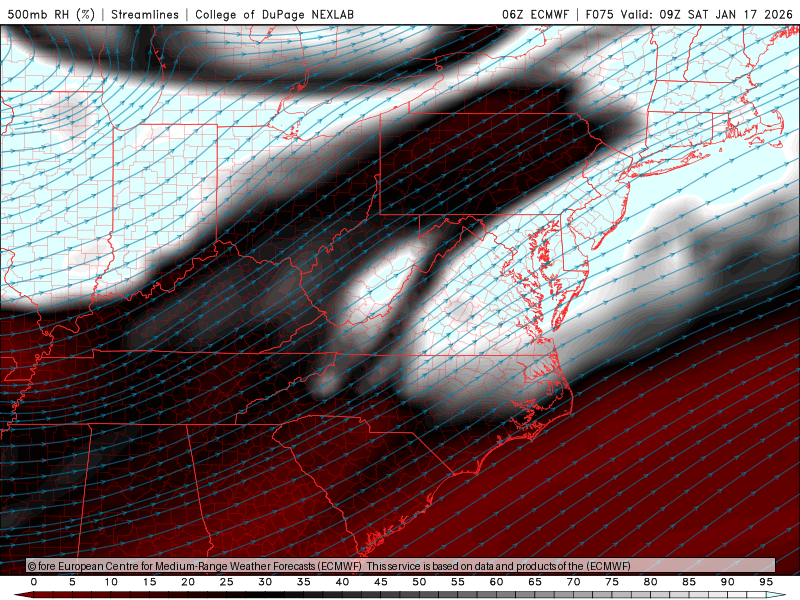800x600 pixels.
Task: Click the "35" colorbar label
Action: pyautogui.click(x=304, y=582)
